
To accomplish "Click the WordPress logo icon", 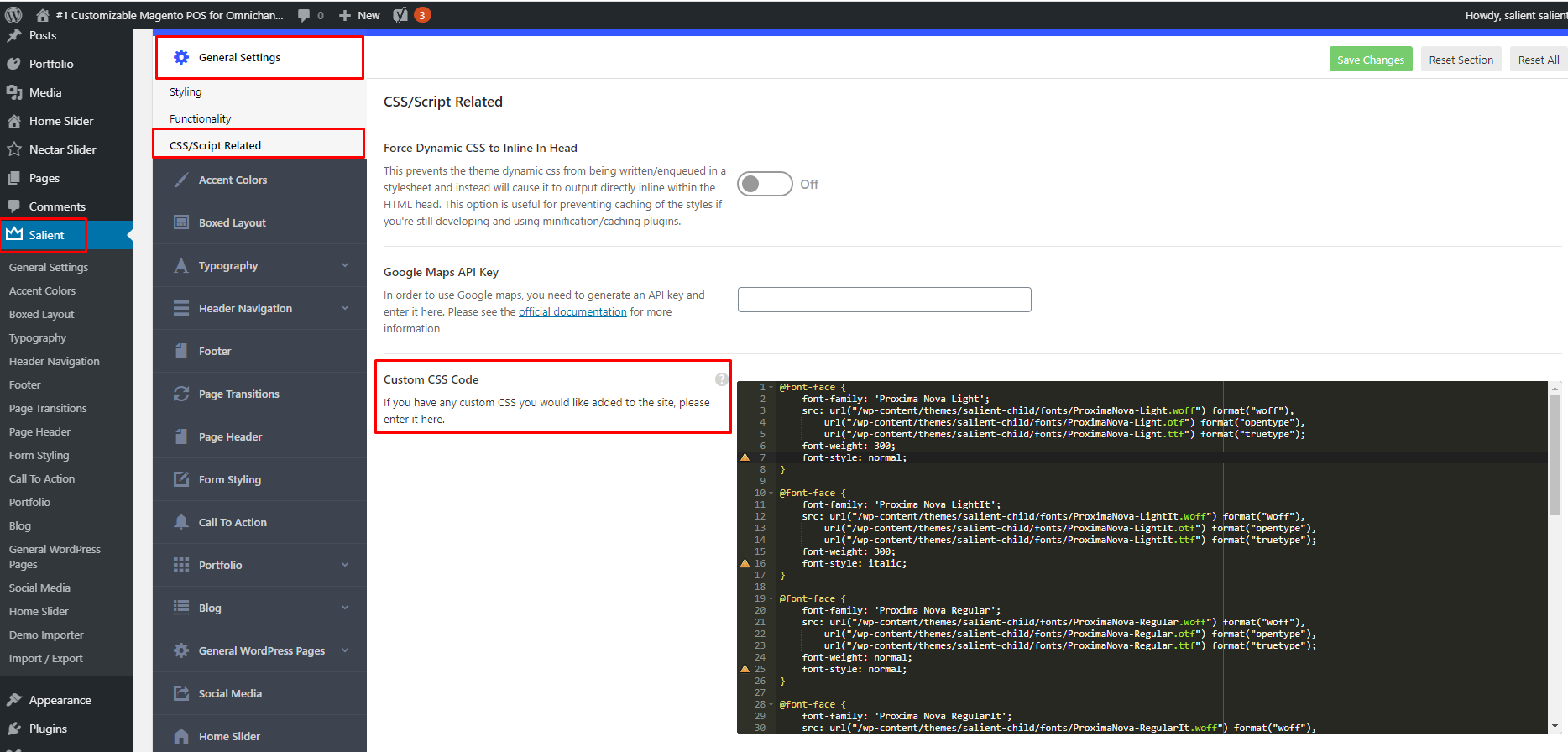I will pyautogui.click(x=13, y=15).
